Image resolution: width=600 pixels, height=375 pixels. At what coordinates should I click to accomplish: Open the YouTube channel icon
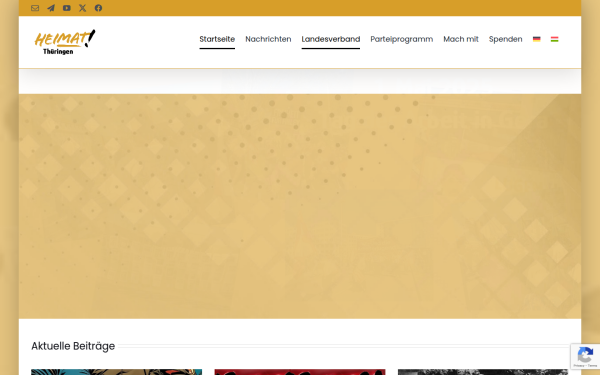point(67,8)
